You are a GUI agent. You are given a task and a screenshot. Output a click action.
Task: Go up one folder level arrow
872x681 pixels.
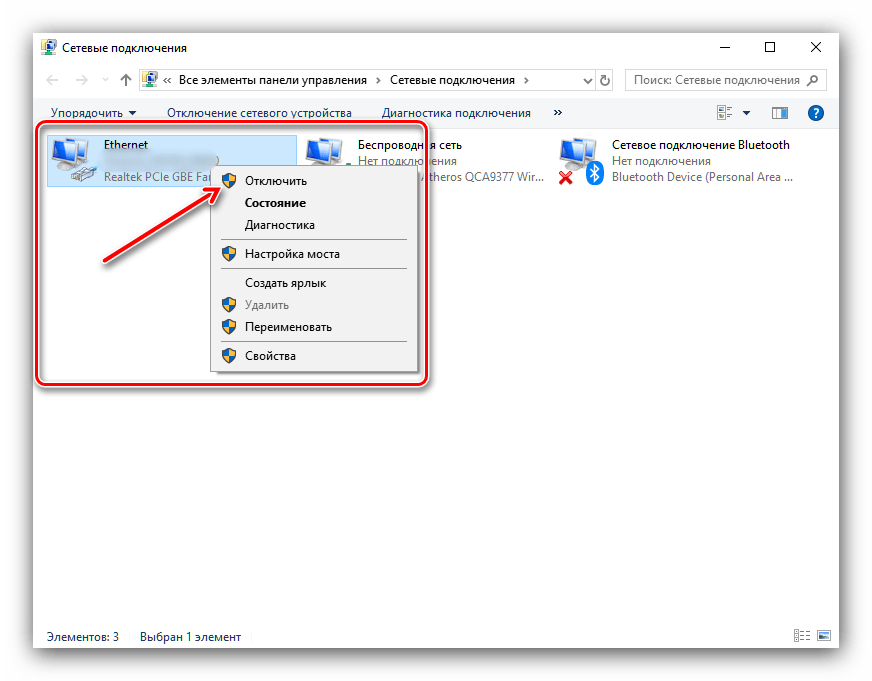point(126,80)
